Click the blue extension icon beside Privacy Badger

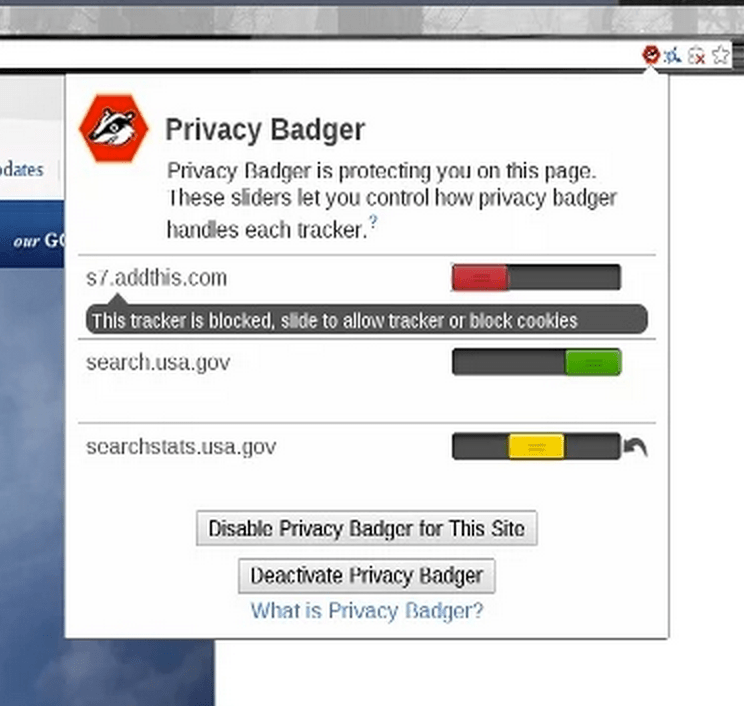pos(674,56)
